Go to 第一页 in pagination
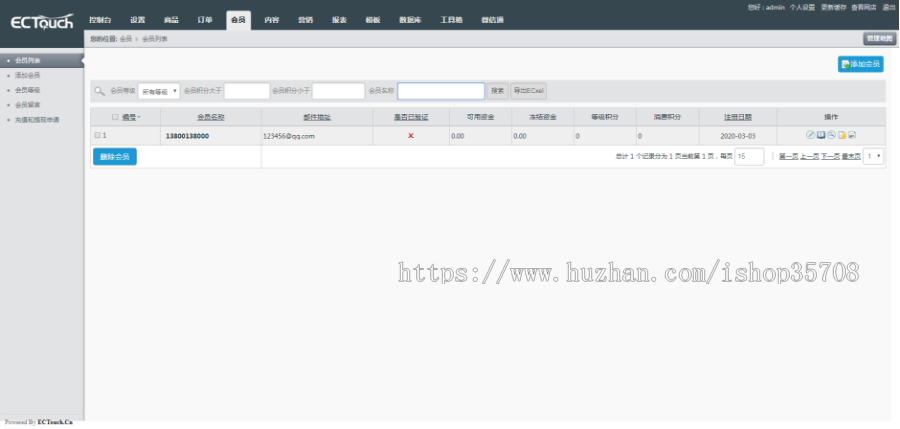Image resolution: width=900 pixels, height=429 pixels. tap(788, 156)
